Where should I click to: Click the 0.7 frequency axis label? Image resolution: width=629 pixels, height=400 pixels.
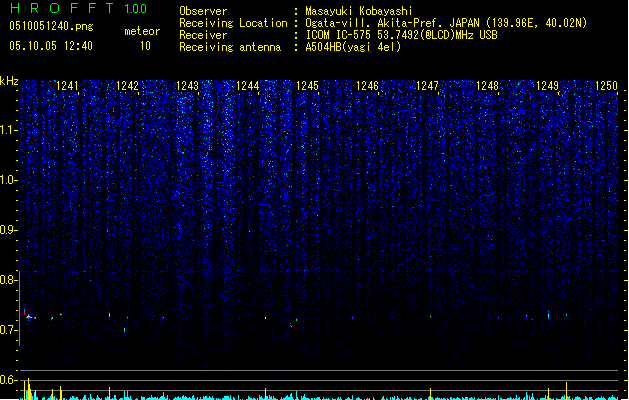(8, 330)
